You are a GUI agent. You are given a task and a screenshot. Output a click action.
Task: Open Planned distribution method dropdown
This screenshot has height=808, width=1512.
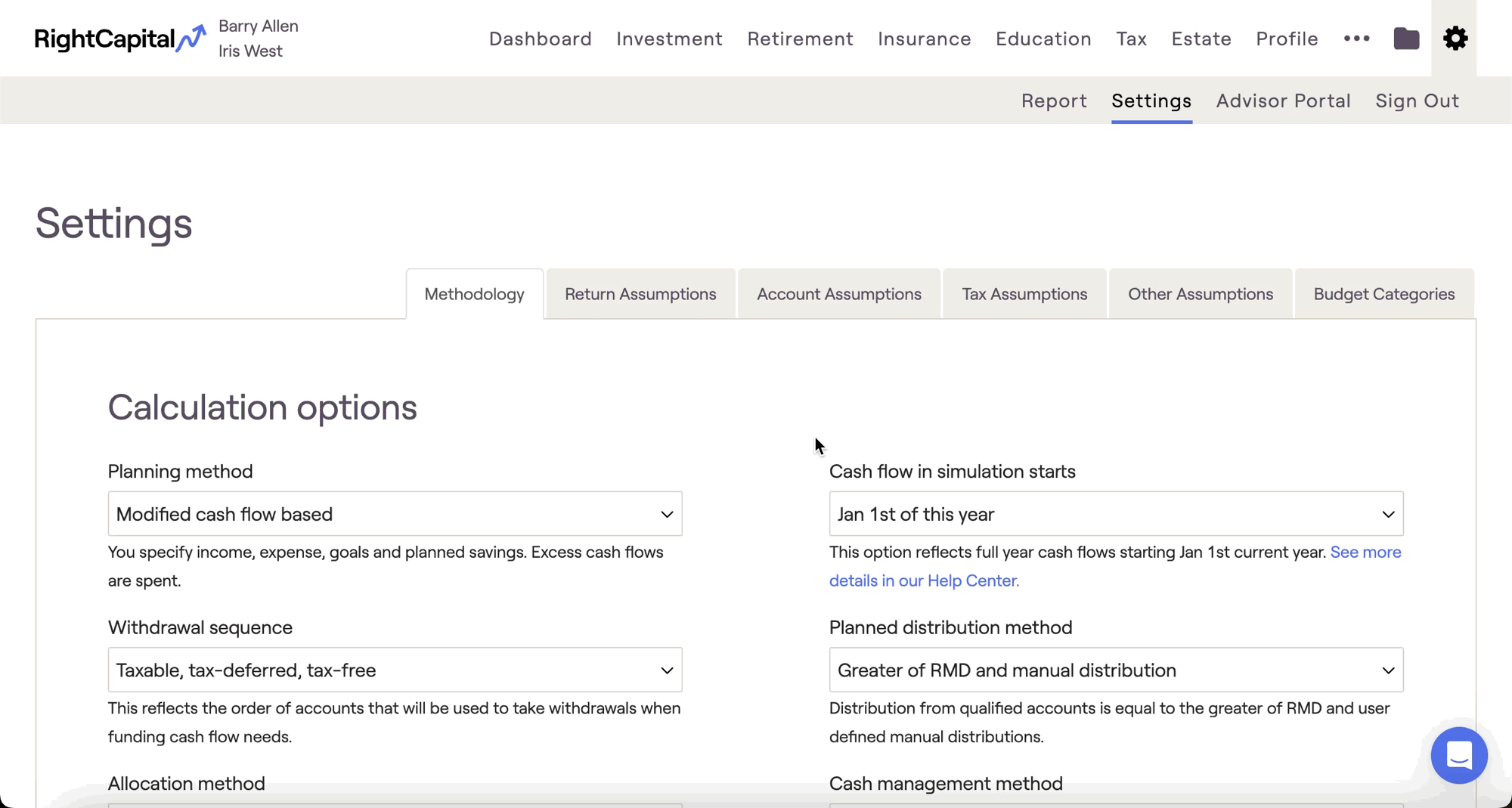[1116, 670]
